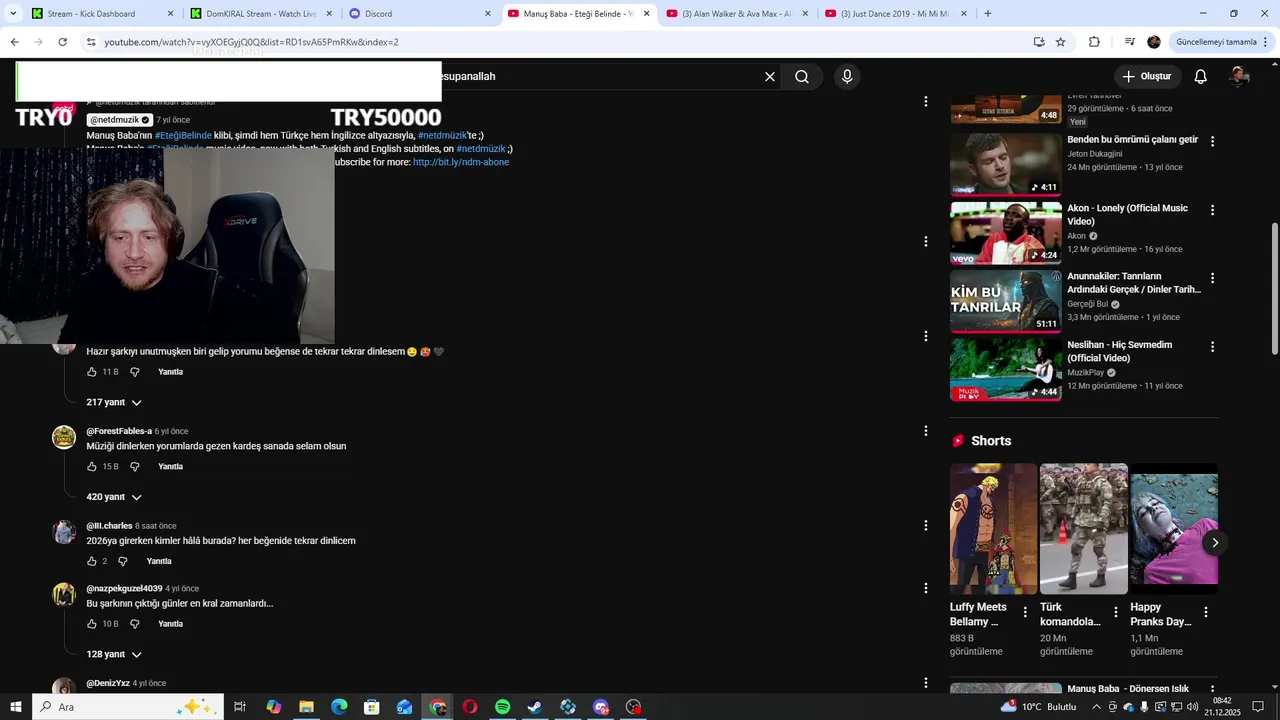Show the next Shorts with the arrow
Image resolution: width=1280 pixels, height=720 pixels.
click(1214, 543)
